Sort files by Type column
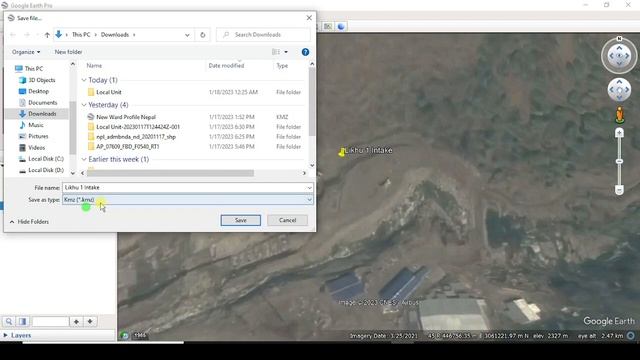640x360 pixels. (282, 65)
